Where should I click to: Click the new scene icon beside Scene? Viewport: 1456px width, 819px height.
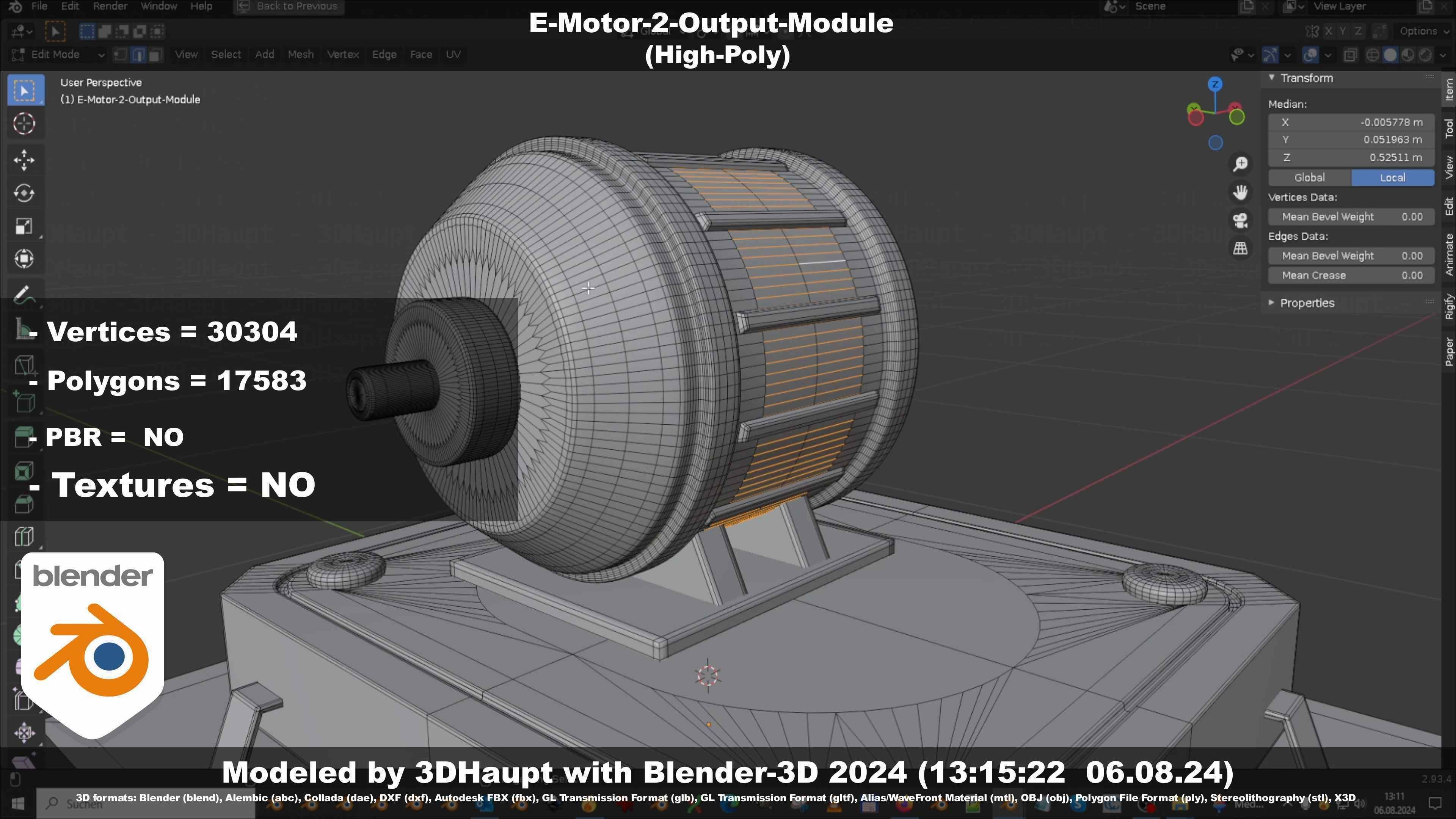1246,6
